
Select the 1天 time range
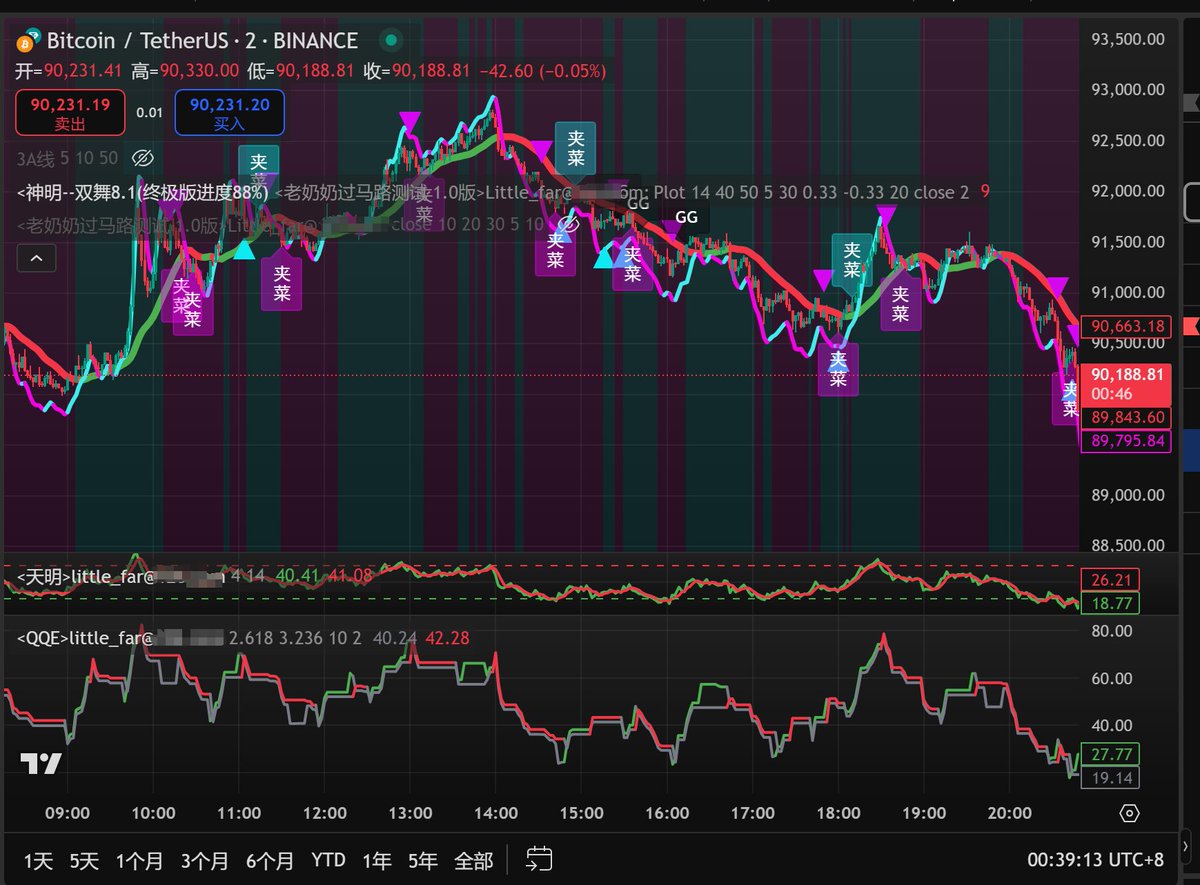coord(38,860)
